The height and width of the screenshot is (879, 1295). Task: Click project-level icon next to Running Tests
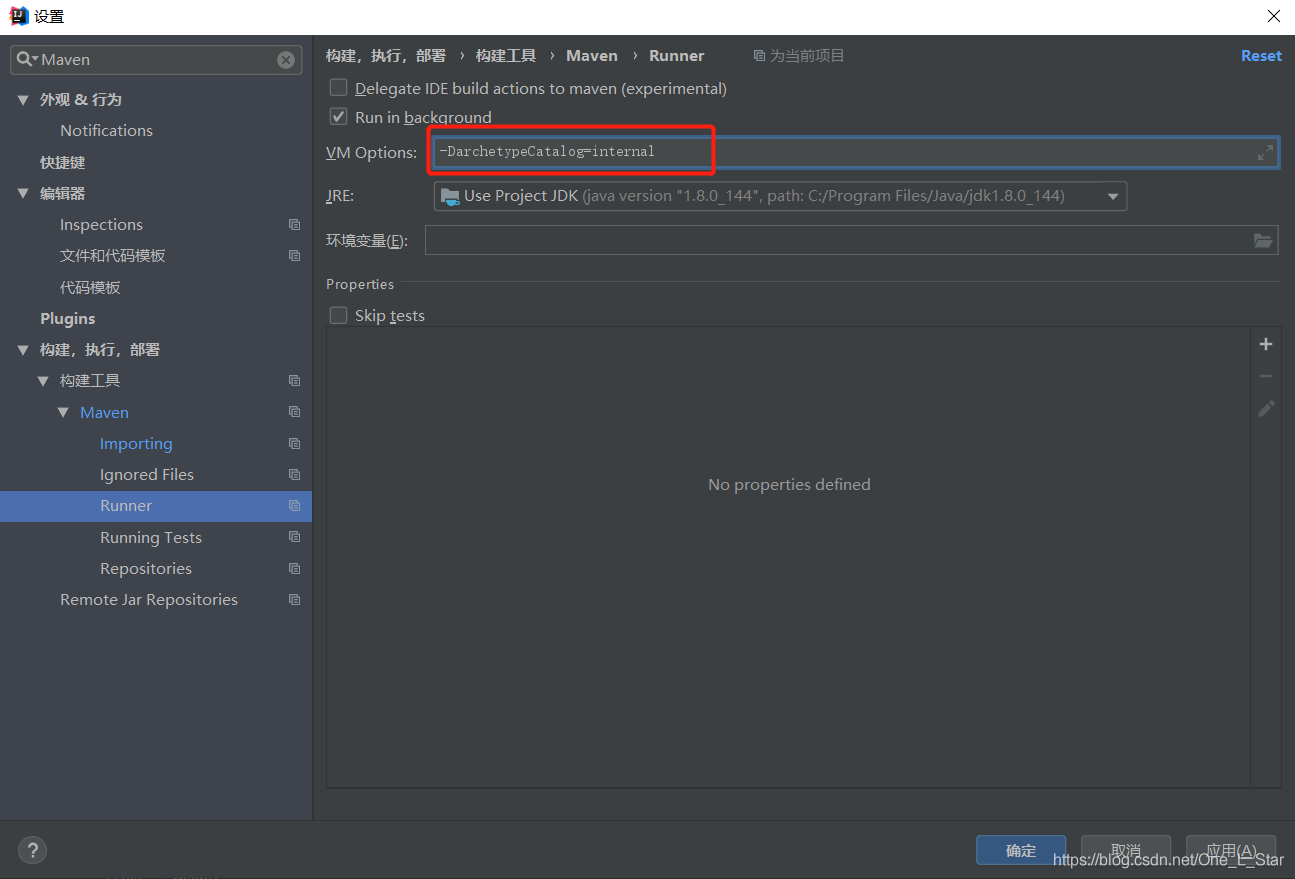click(294, 536)
